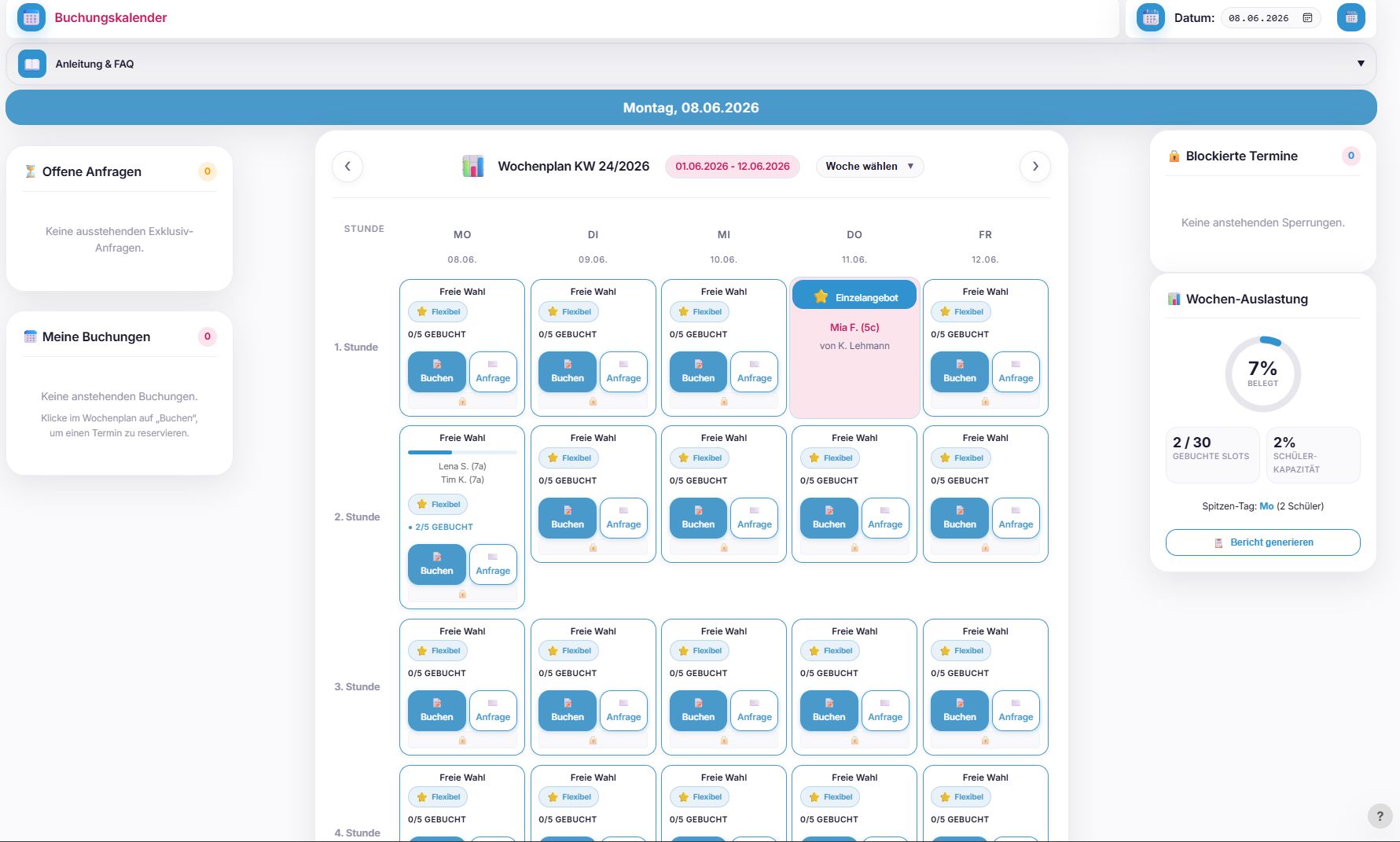Viewport: 1400px width, 842px height.
Task: Click the Meine Buchungen count badge
Action: click(208, 336)
